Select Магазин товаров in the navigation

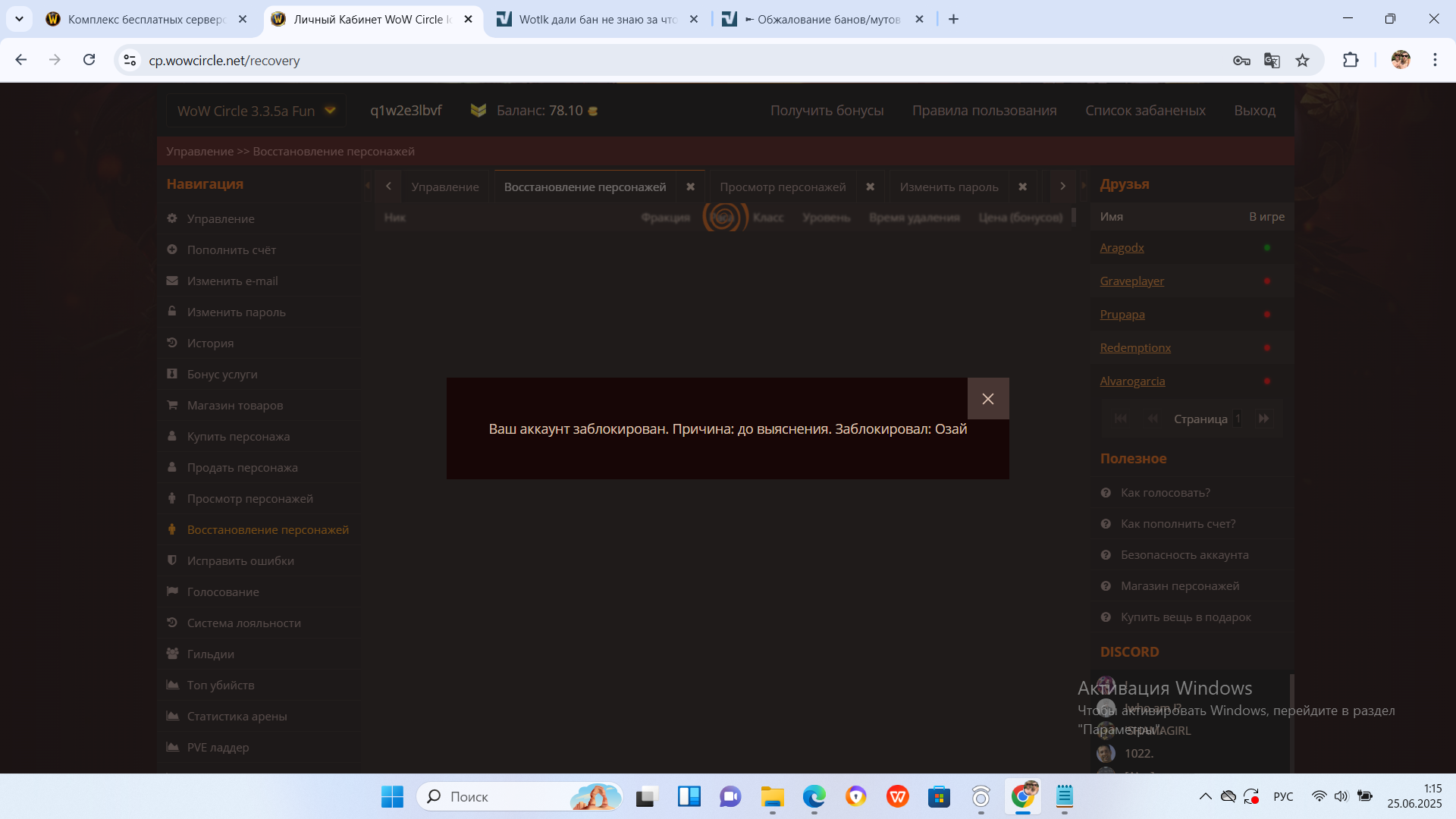[x=234, y=406]
